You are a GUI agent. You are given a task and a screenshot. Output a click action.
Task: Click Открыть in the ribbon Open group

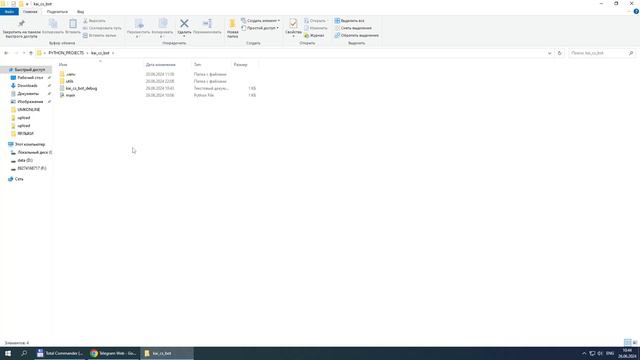coord(315,21)
